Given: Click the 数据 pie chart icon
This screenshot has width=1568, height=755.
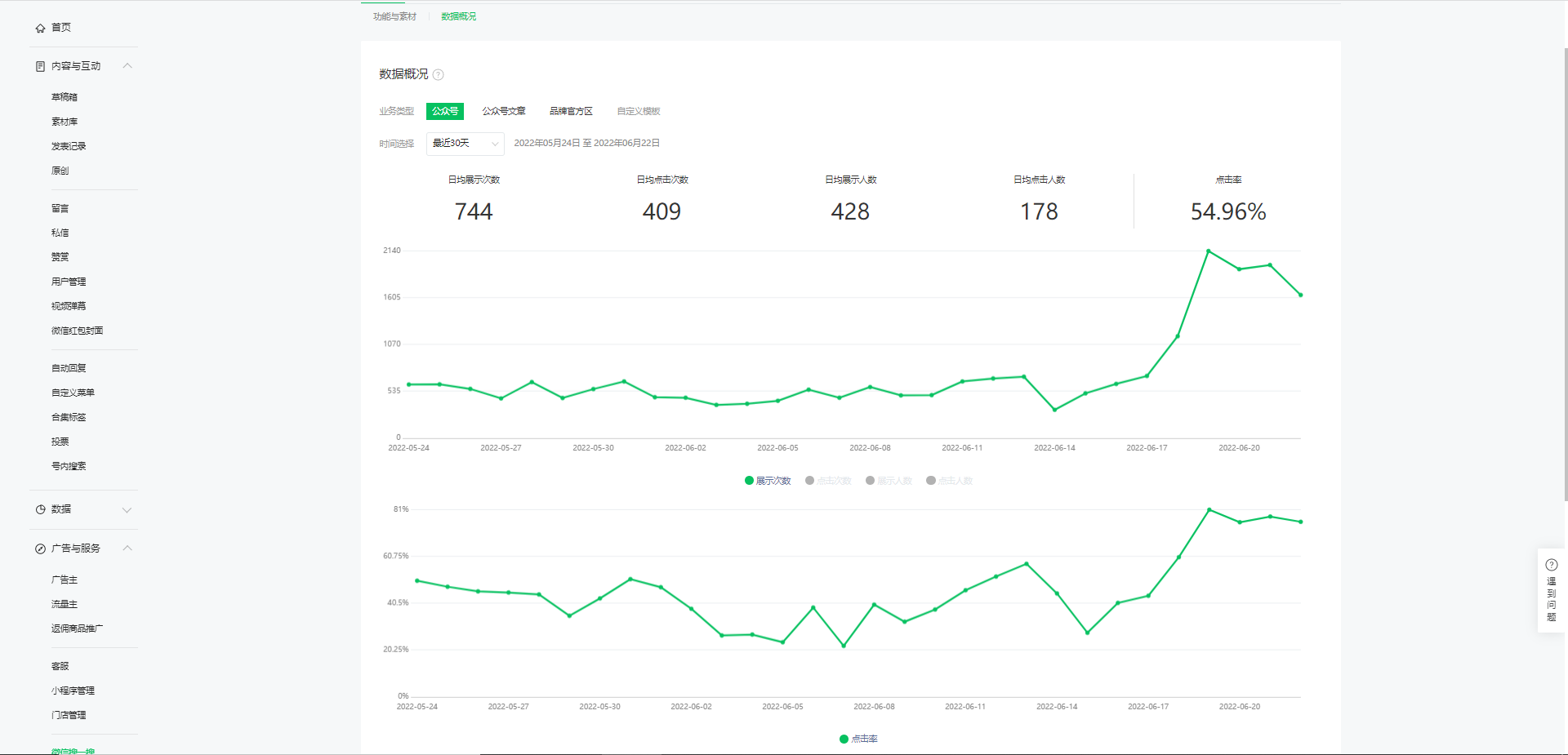Looking at the screenshot, I should pyautogui.click(x=40, y=509).
